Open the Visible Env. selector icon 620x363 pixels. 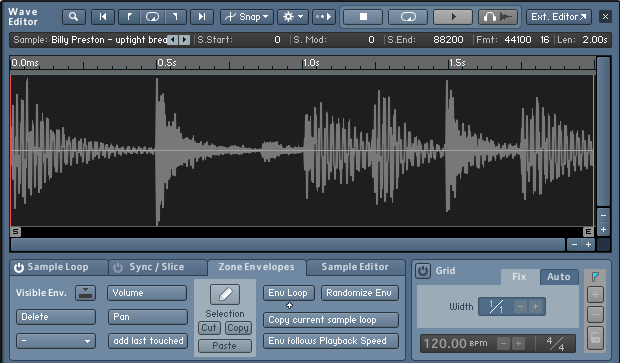coord(85,293)
